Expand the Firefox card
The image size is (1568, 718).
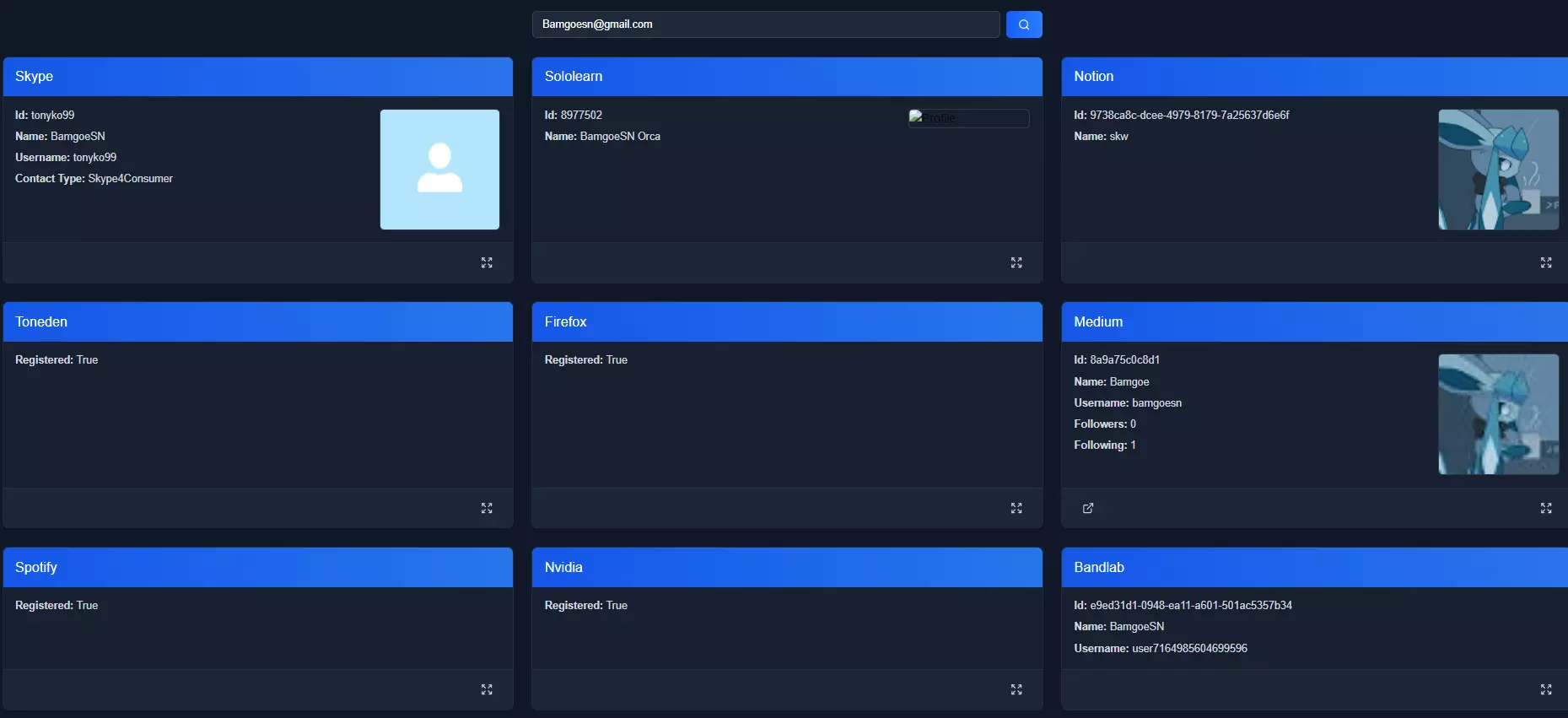pos(1016,508)
